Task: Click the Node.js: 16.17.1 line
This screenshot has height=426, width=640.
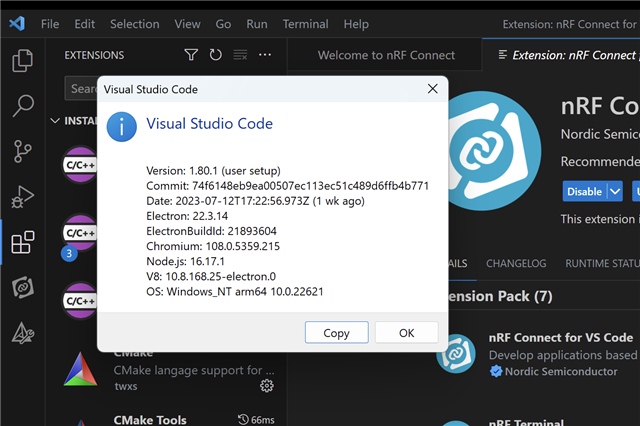Action: click(x=185, y=261)
